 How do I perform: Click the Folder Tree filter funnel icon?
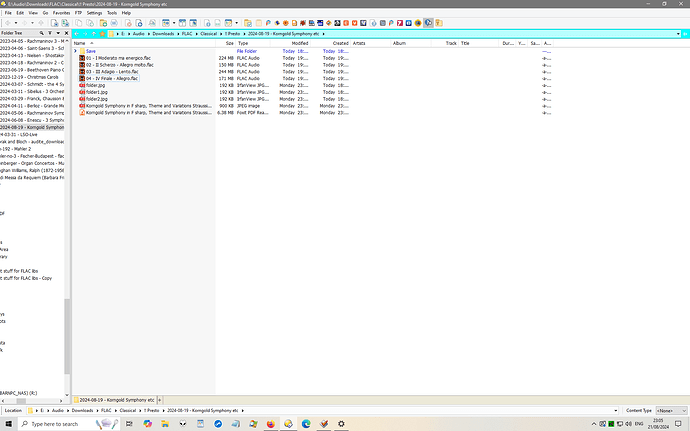coord(50,33)
